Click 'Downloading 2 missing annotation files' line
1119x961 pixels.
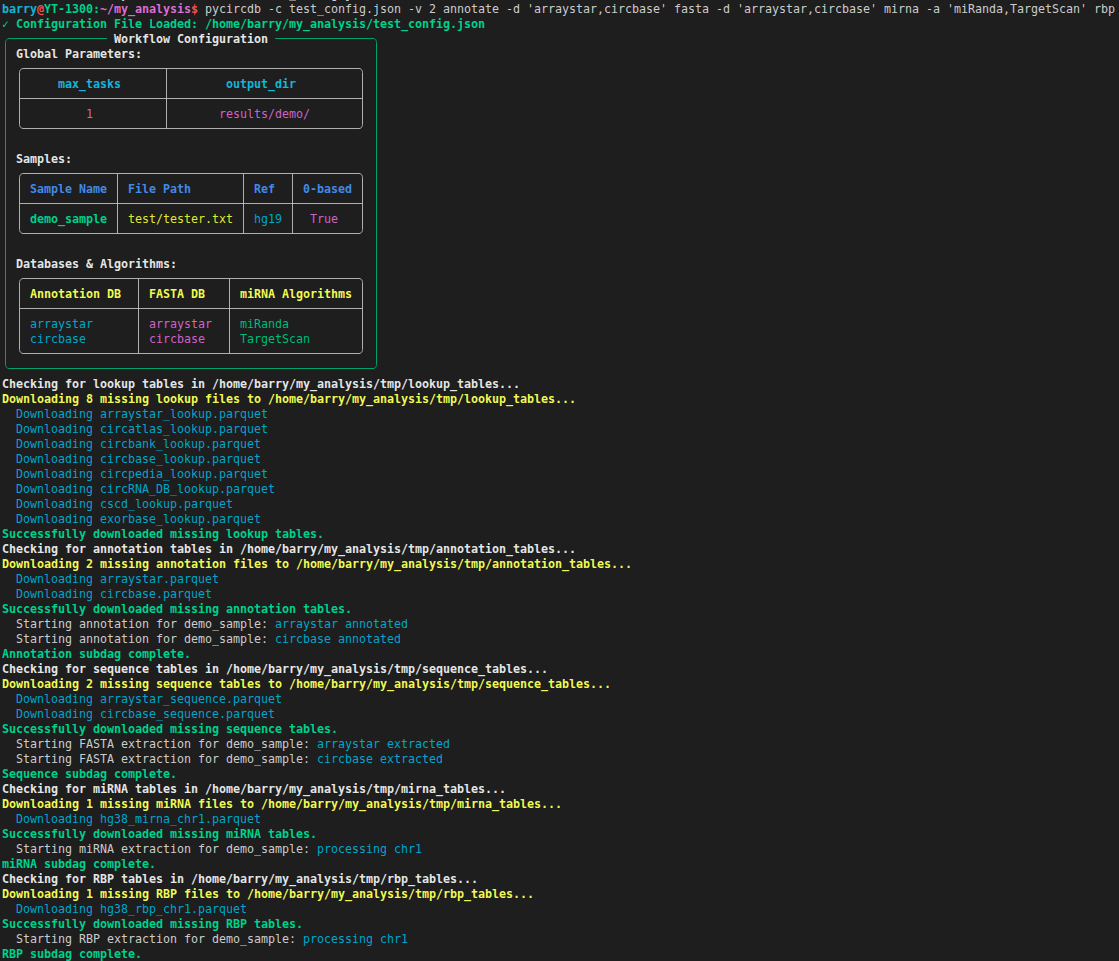[316, 564]
